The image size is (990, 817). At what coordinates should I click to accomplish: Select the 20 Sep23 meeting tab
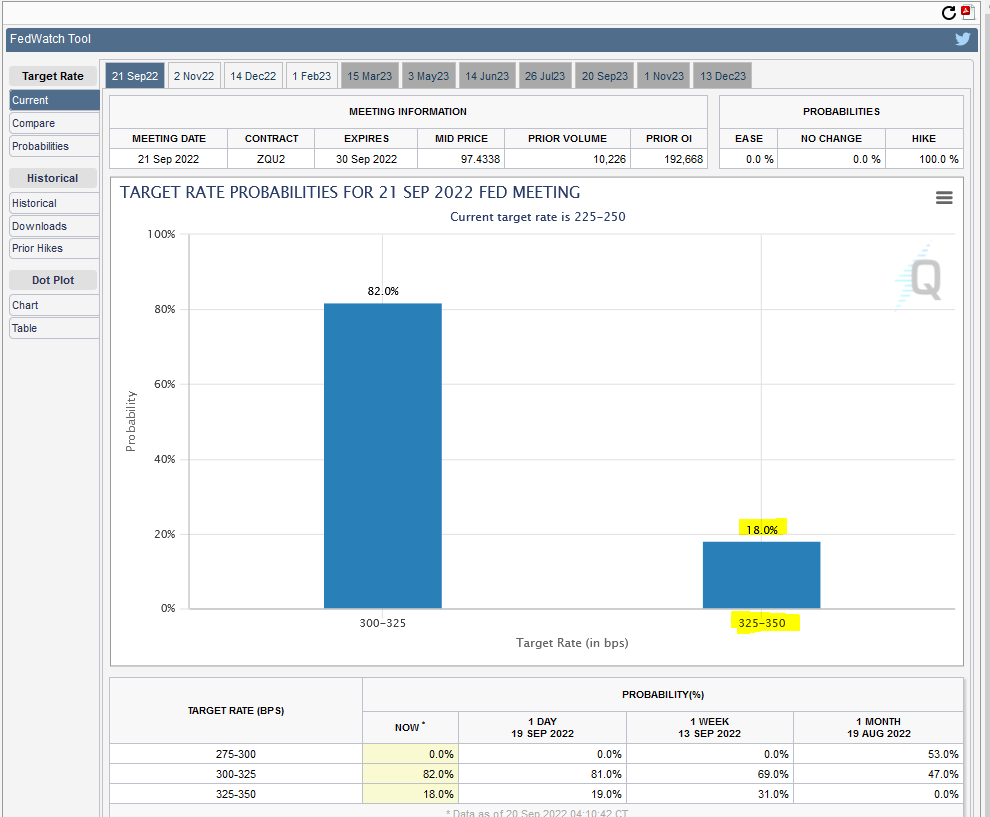point(604,76)
